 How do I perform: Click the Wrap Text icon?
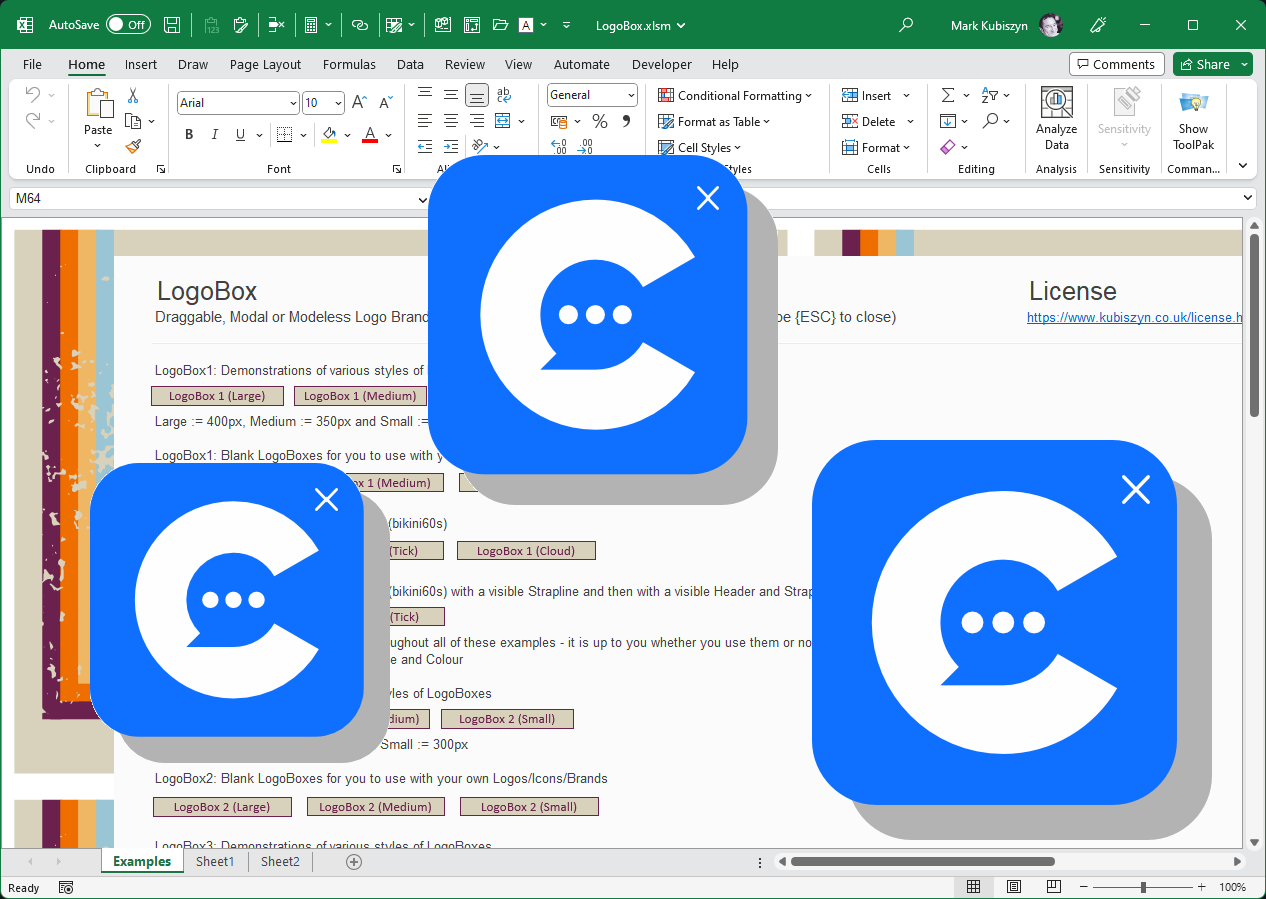coord(503,95)
